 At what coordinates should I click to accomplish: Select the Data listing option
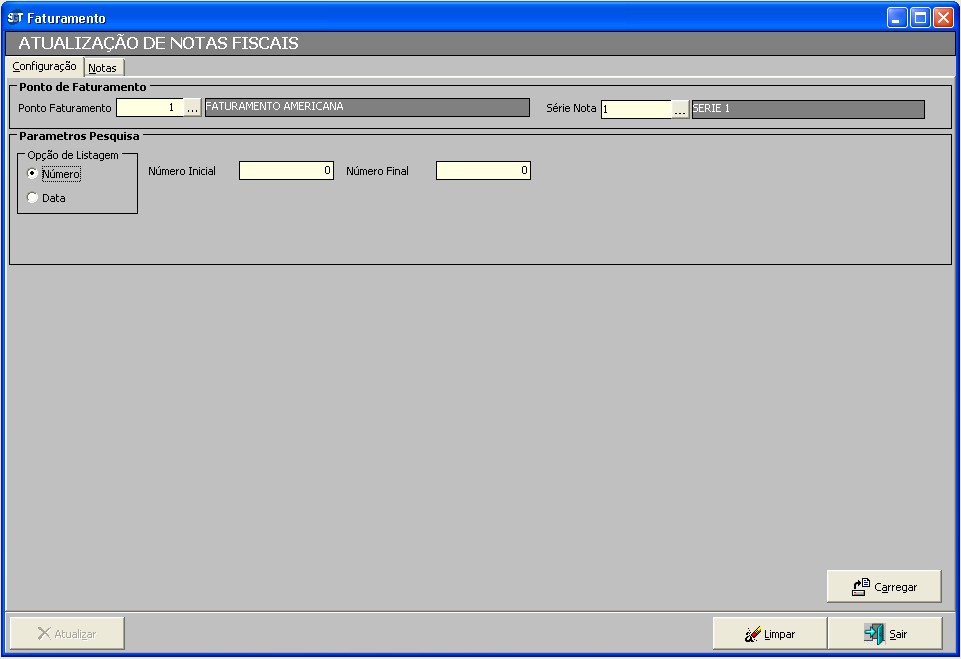point(33,198)
